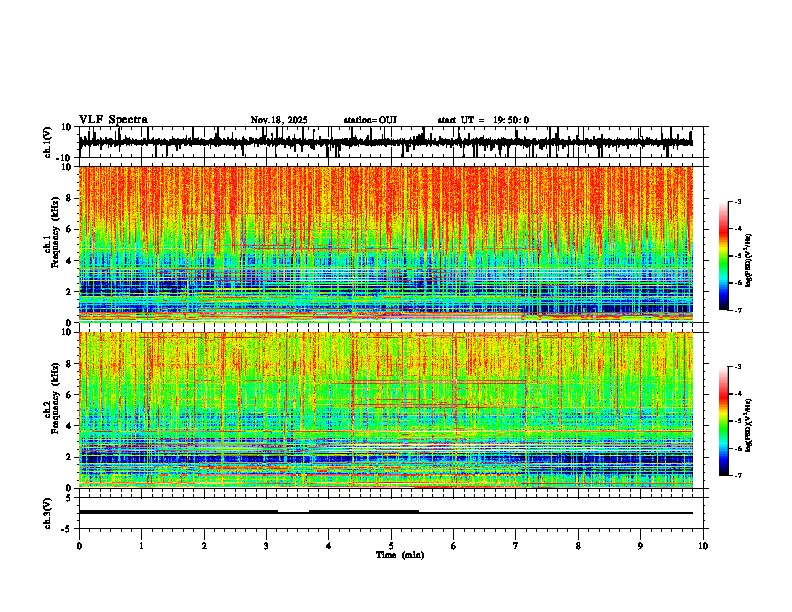Click the ch.2 frequency tick label "6"
Viewport: 792px width, 612px height.
(70, 395)
